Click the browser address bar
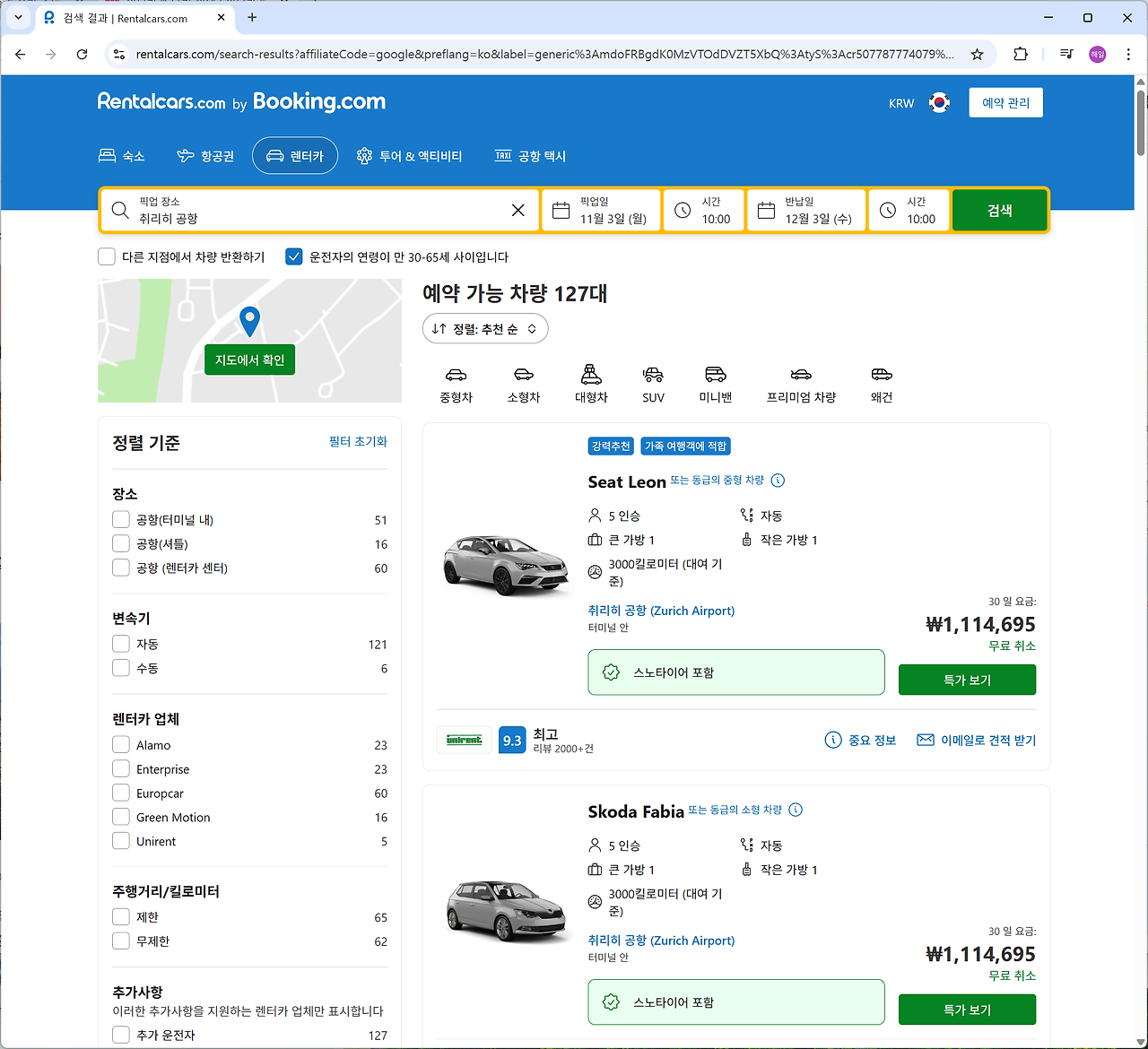Viewport: 1148px width, 1049px height. click(x=544, y=55)
